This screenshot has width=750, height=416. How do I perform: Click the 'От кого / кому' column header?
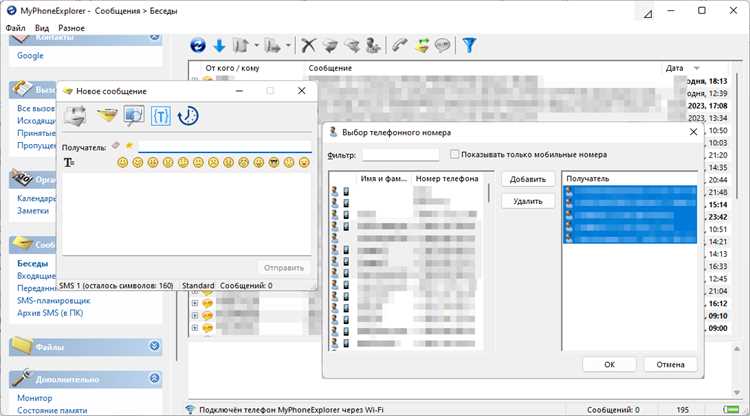[x=232, y=68]
